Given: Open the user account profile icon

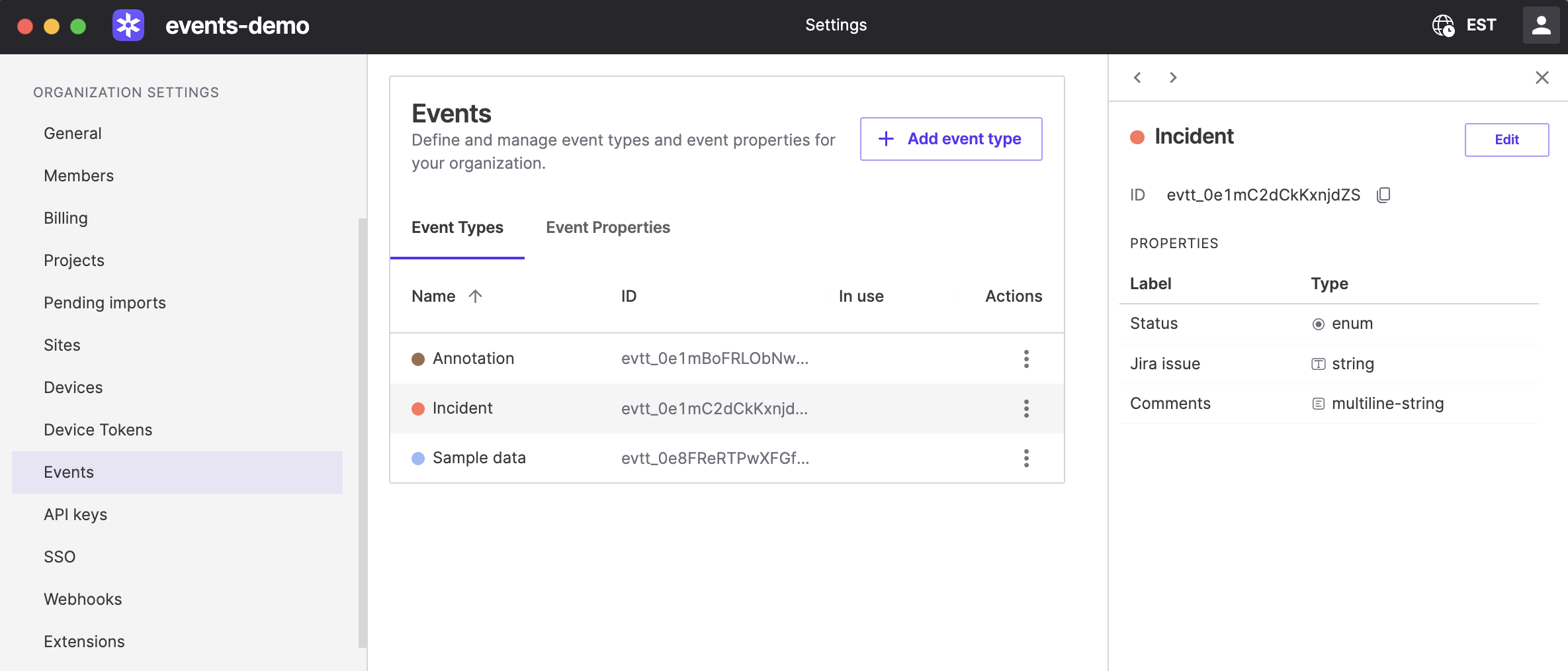Looking at the screenshot, I should (1541, 26).
